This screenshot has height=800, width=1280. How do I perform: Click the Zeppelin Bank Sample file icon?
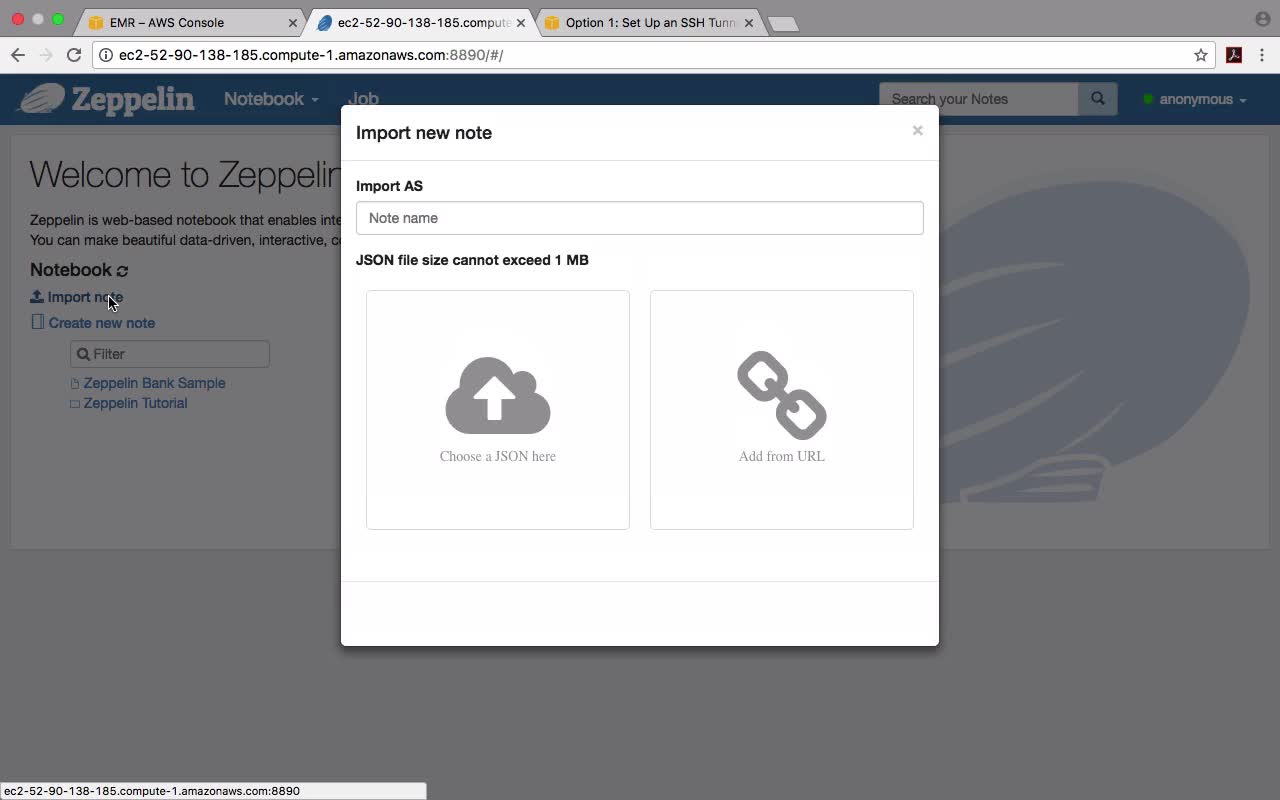tap(75, 384)
